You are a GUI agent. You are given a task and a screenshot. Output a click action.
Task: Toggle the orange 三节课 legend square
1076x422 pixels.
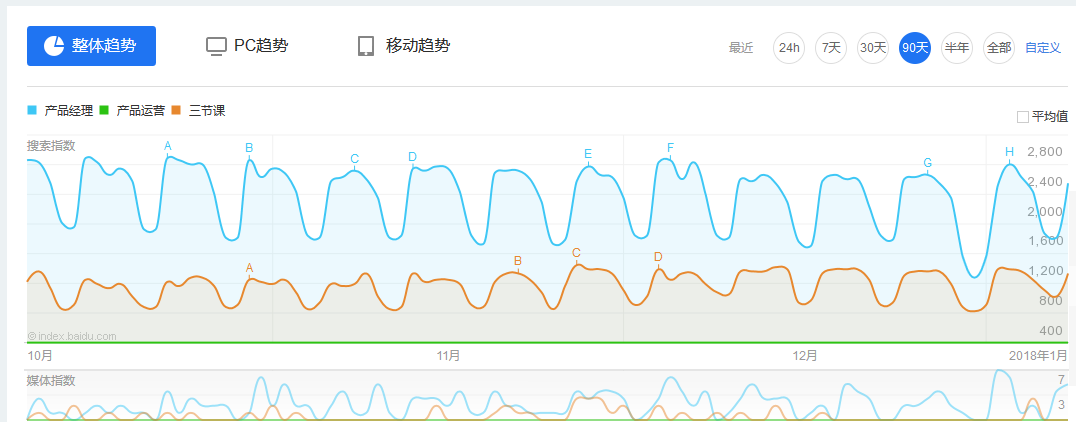(x=176, y=110)
